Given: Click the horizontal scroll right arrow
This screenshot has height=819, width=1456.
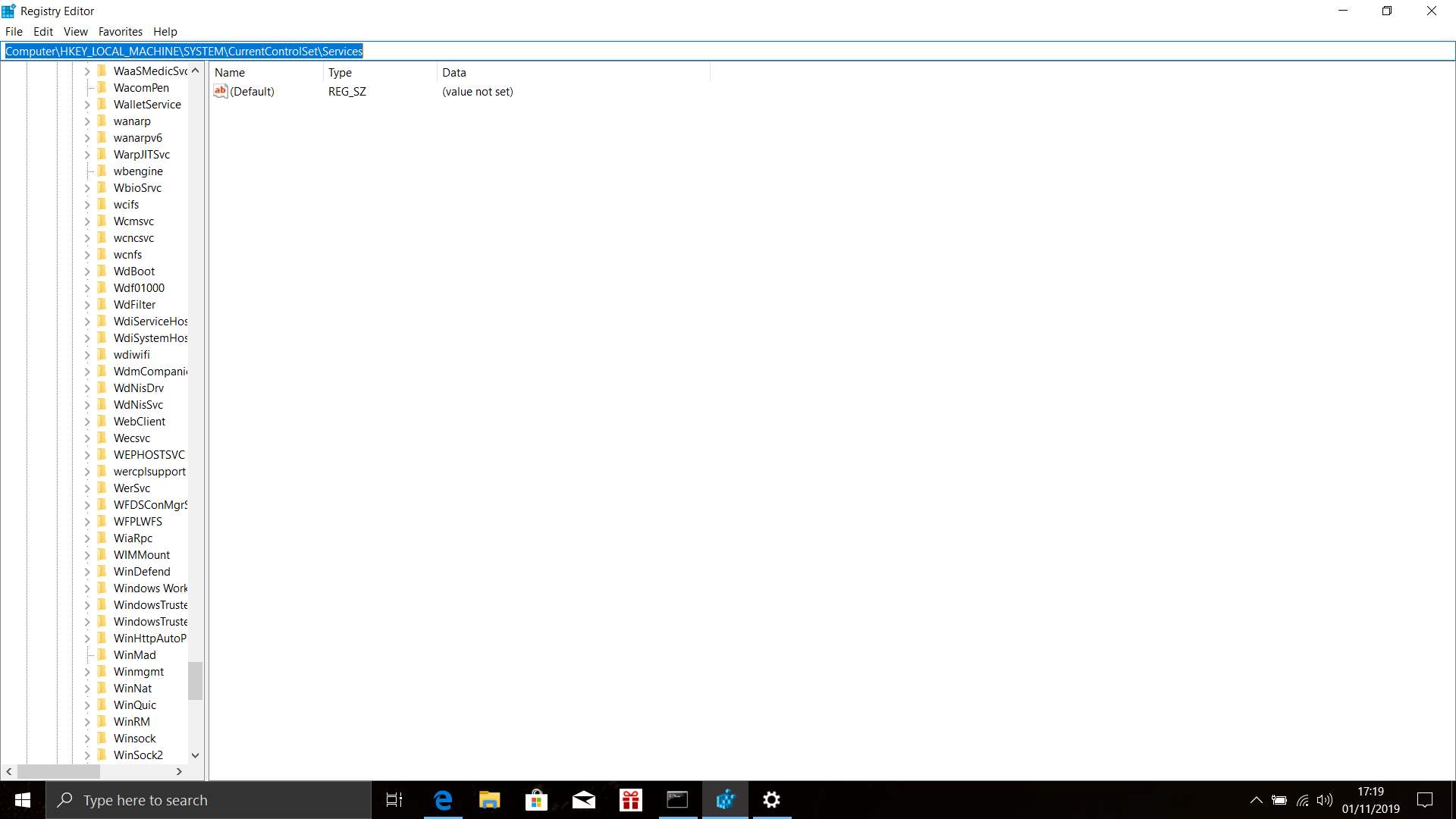Looking at the screenshot, I should (179, 772).
